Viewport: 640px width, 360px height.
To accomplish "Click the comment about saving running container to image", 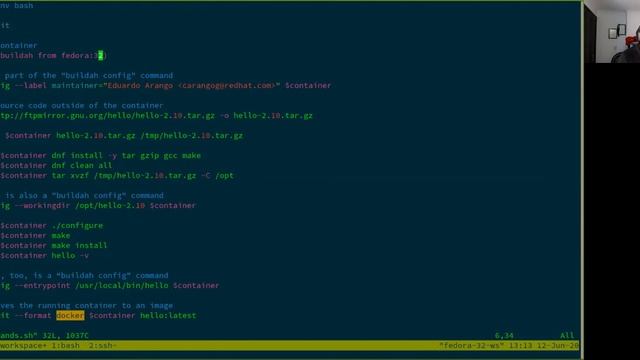I will (87, 305).
